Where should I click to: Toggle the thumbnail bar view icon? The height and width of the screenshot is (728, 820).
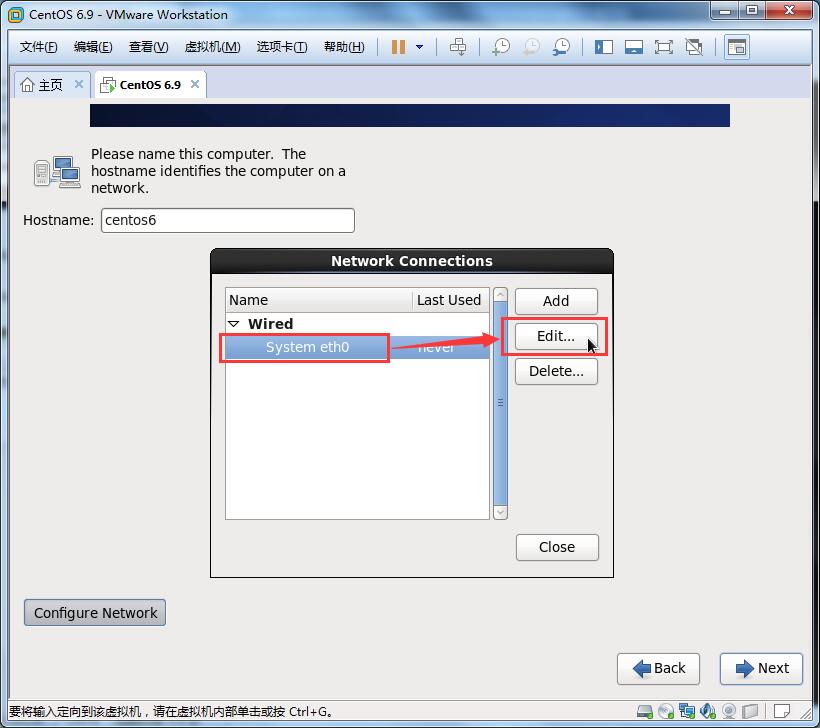[x=634, y=47]
